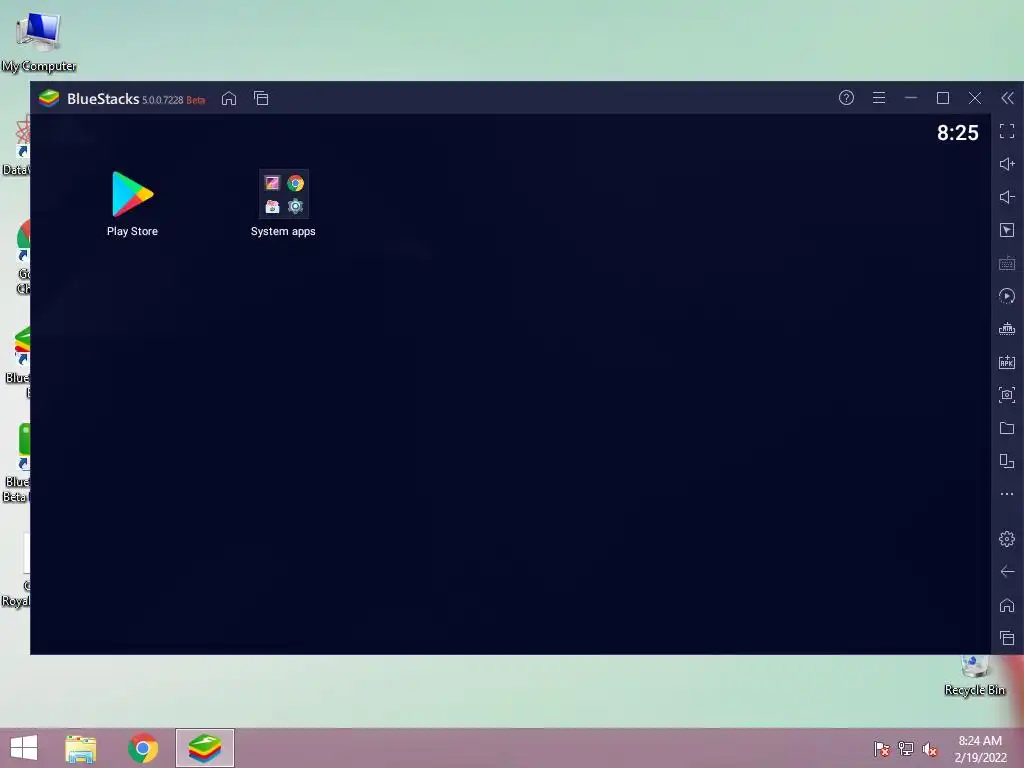This screenshot has height=768, width=1024.
Task: Select Recycle Bin desktop icon
Action: click(974, 677)
